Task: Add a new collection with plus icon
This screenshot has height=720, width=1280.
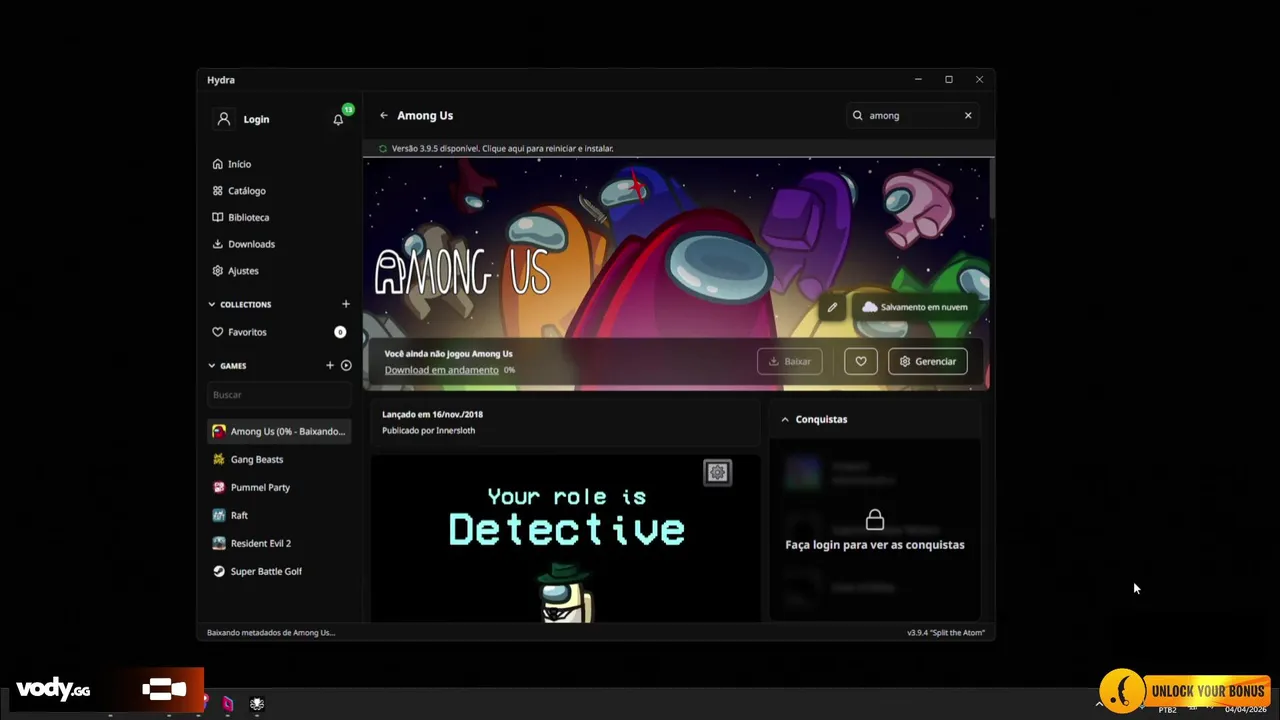Action: coord(346,304)
